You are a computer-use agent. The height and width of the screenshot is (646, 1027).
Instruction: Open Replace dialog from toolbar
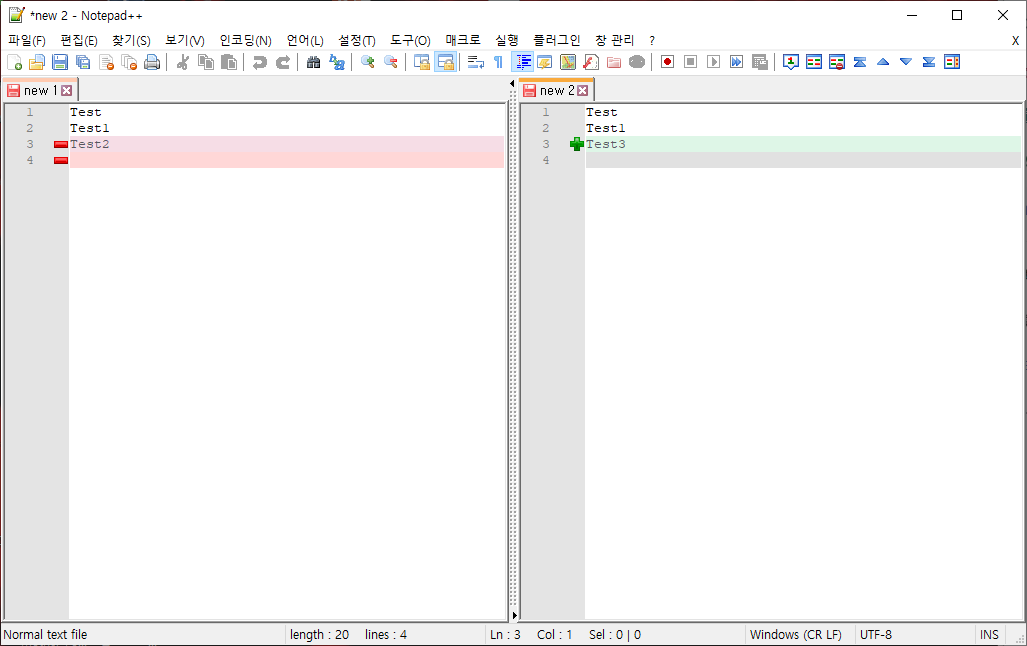point(337,62)
